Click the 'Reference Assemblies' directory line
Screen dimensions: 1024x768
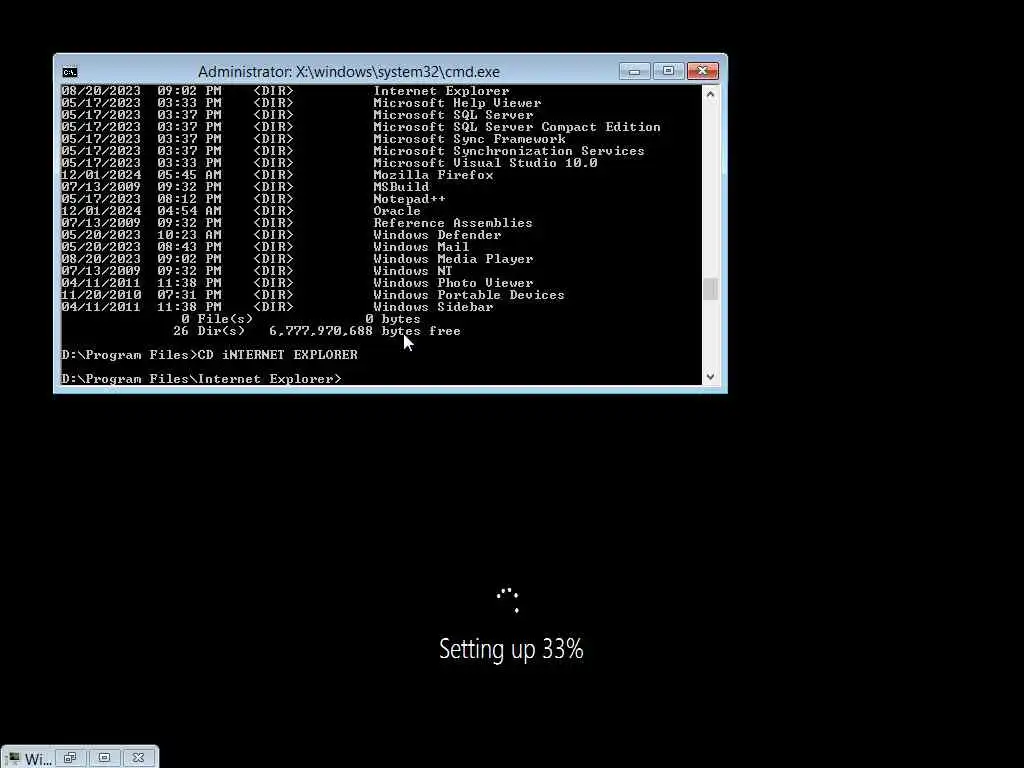pos(297,223)
